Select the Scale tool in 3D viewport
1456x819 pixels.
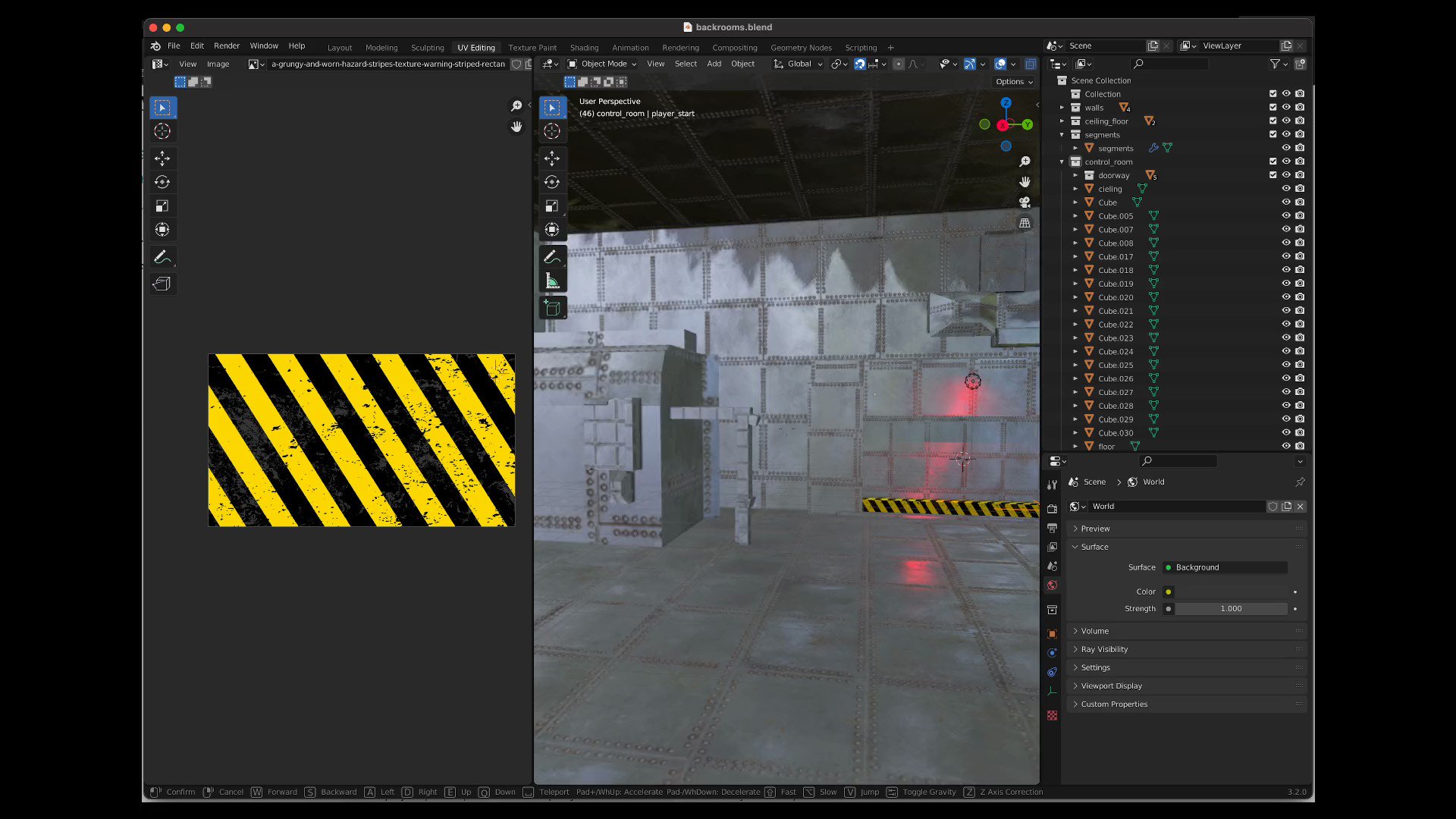(x=552, y=206)
